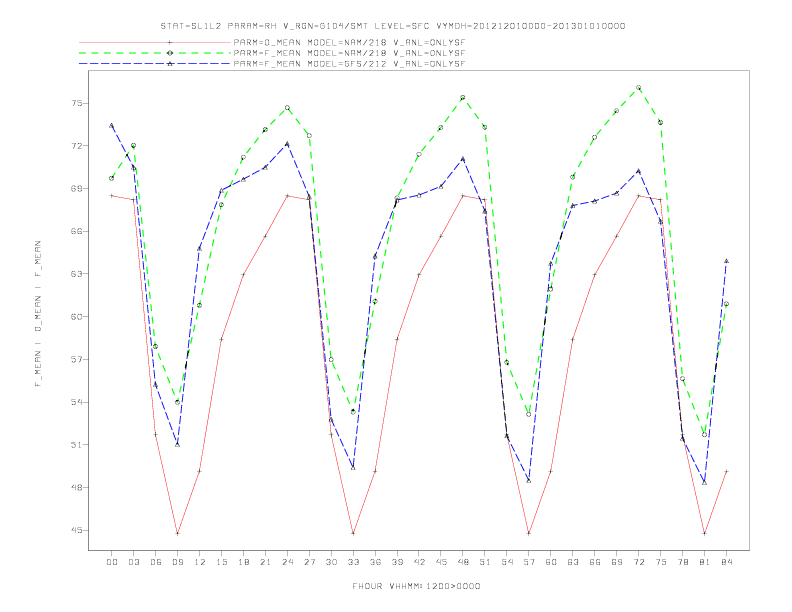792x612 pixels.
Task: Click the x-axis tick label 39
Action: 397,562
